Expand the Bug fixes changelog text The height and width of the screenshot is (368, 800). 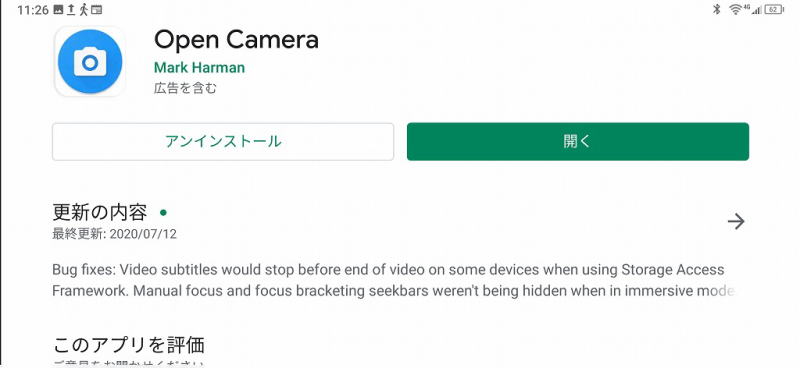(x=393, y=280)
